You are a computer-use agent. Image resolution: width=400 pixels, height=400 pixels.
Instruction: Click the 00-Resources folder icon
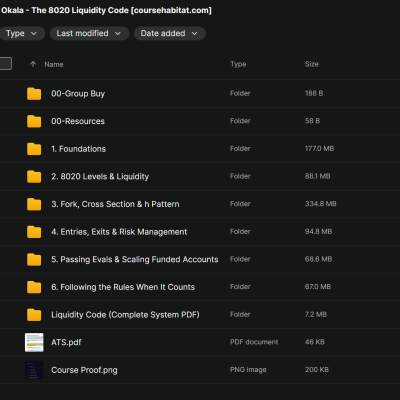tap(34, 121)
